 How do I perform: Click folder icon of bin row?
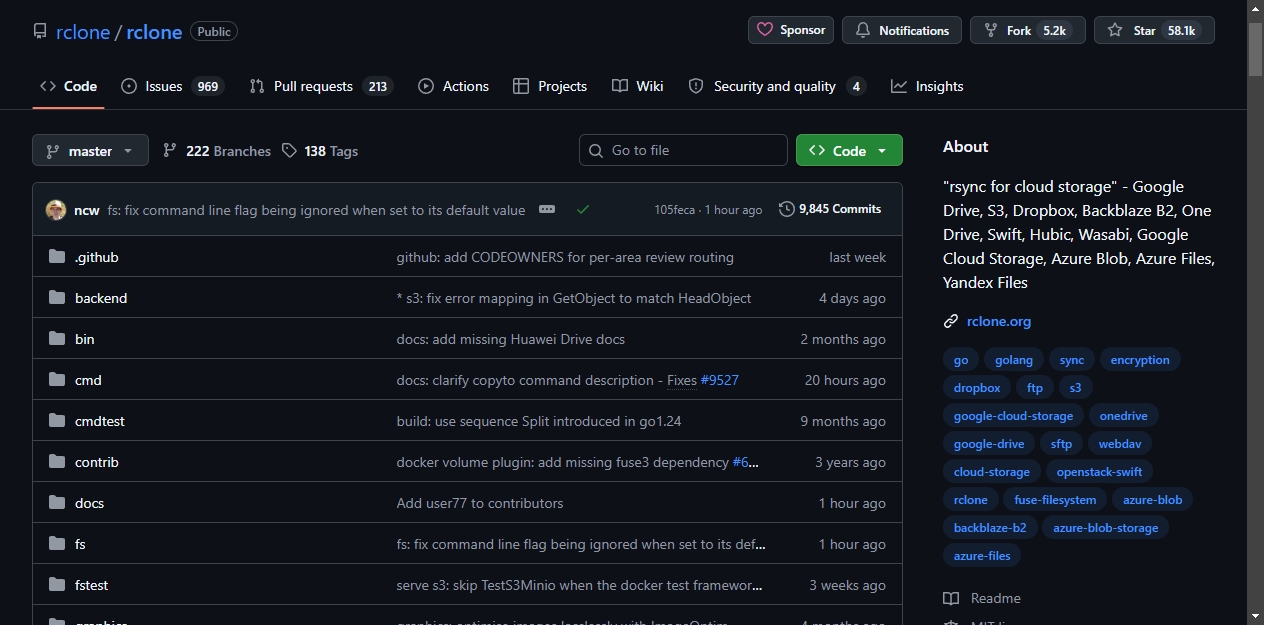tap(57, 339)
